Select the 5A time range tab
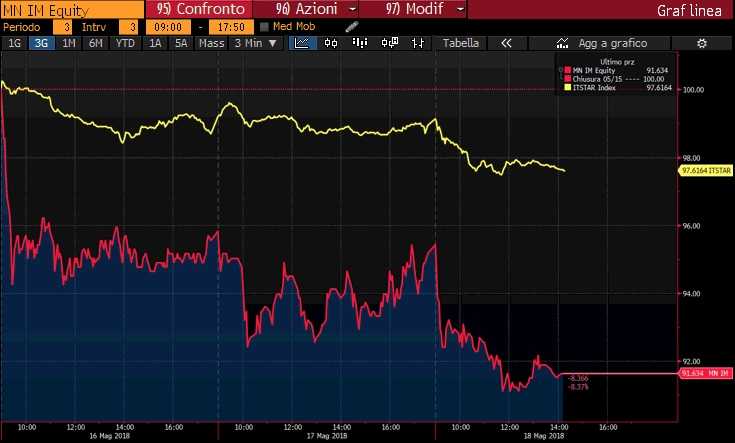735x443 pixels. tap(181, 43)
